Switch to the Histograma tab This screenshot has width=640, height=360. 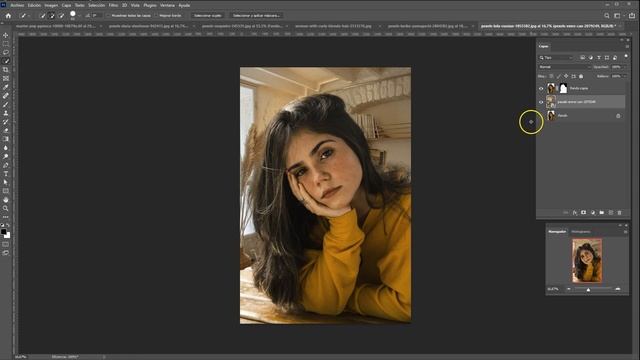[580, 232]
